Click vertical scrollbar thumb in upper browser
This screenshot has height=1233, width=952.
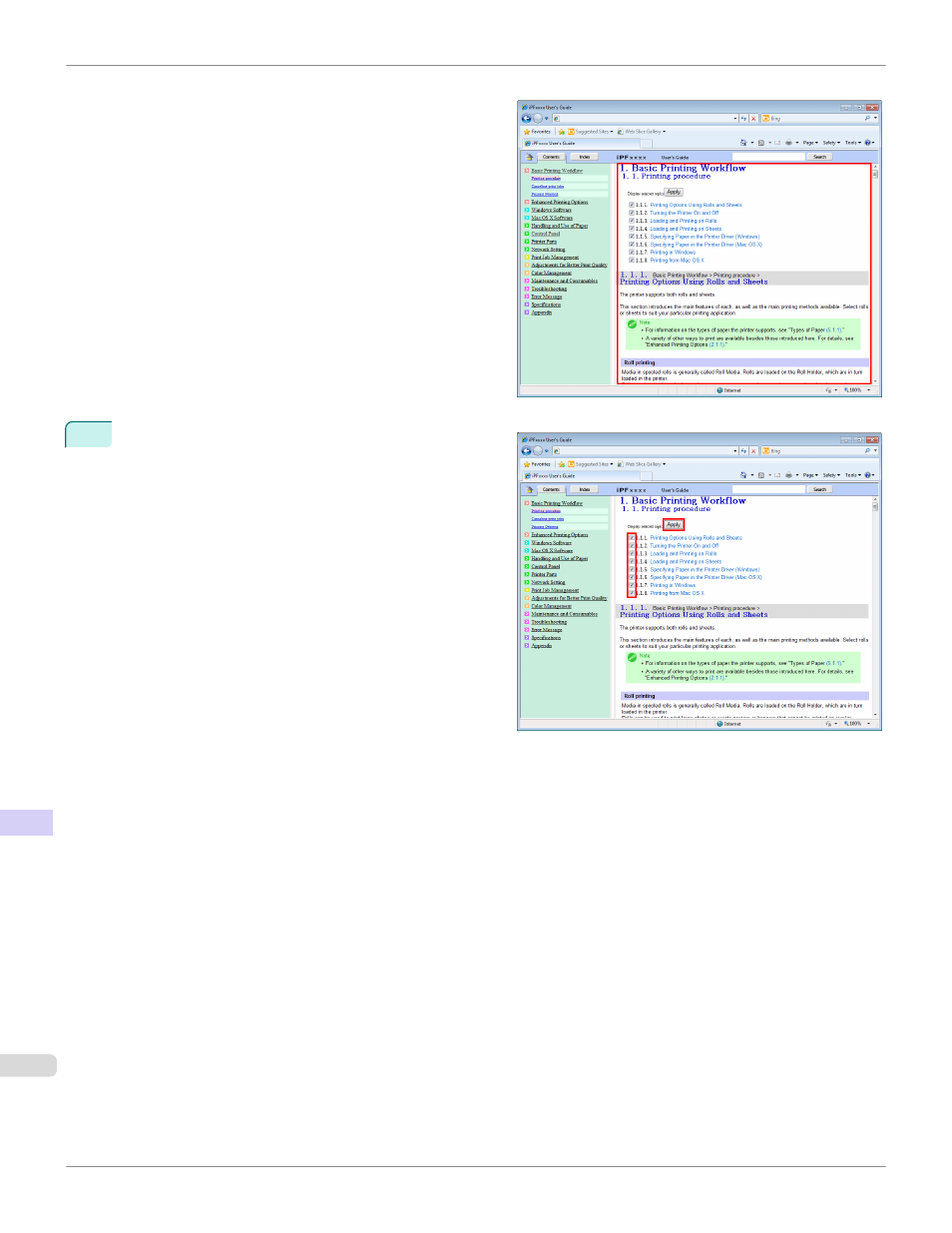pos(875,175)
